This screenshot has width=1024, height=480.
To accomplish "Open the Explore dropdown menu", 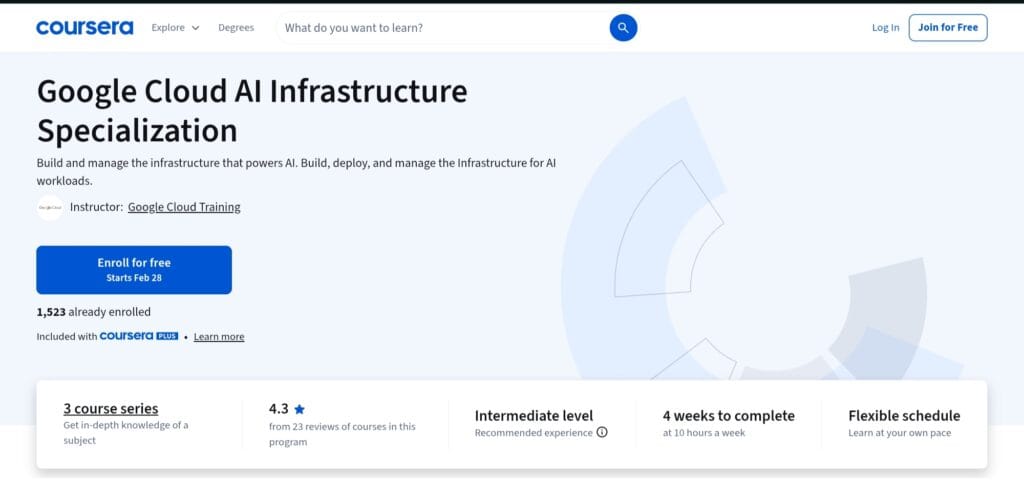I will [x=175, y=27].
